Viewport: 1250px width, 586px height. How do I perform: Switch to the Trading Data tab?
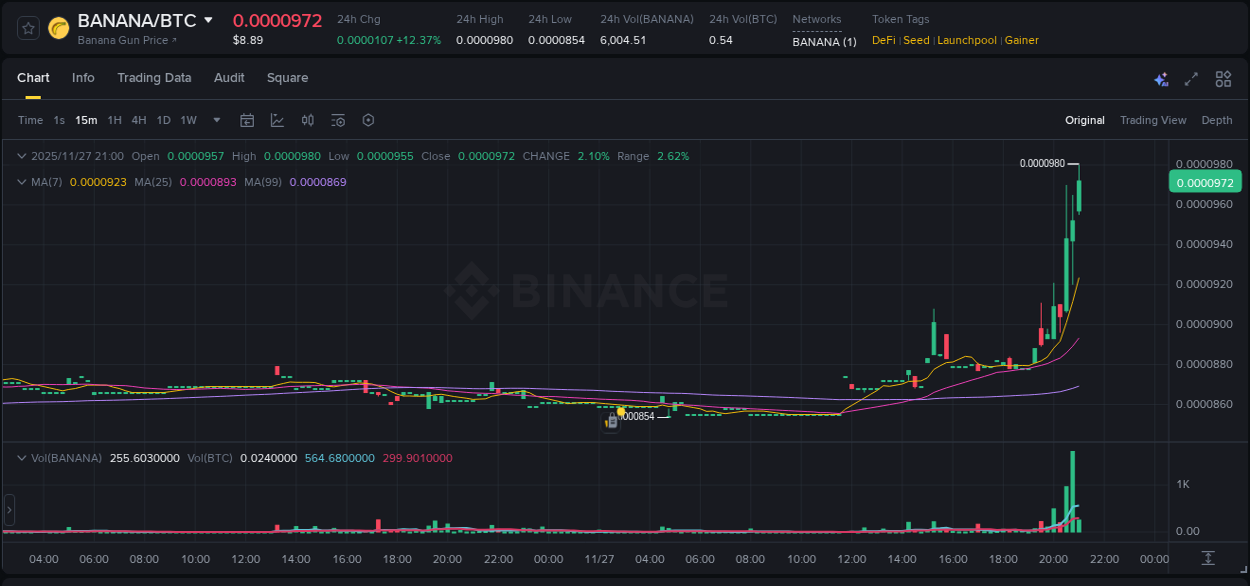pos(154,77)
